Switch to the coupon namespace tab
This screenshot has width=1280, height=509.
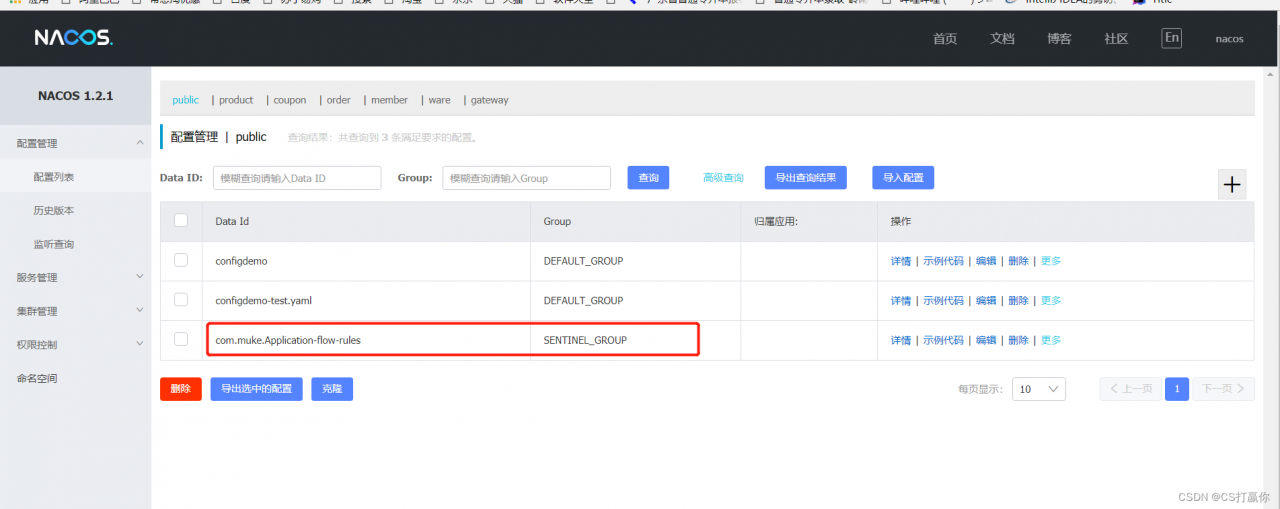pos(290,100)
